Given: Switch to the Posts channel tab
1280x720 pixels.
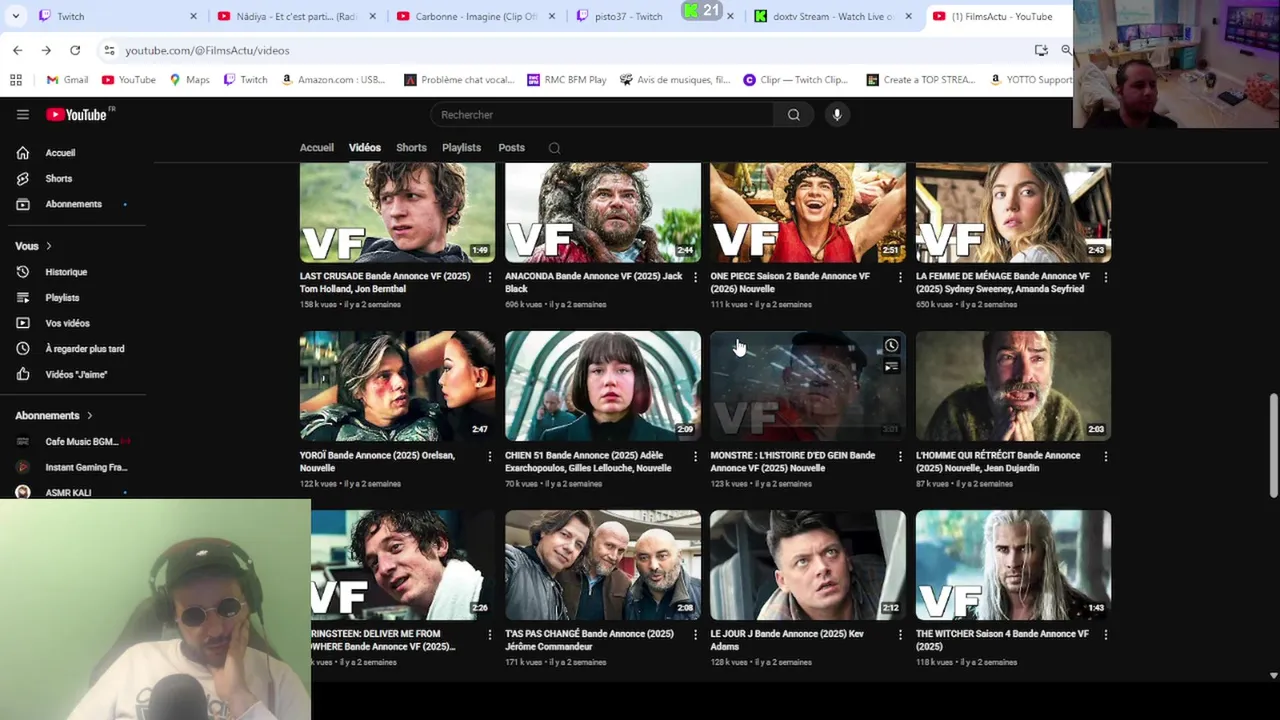Looking at the screenshot, I should click(511, 148).
